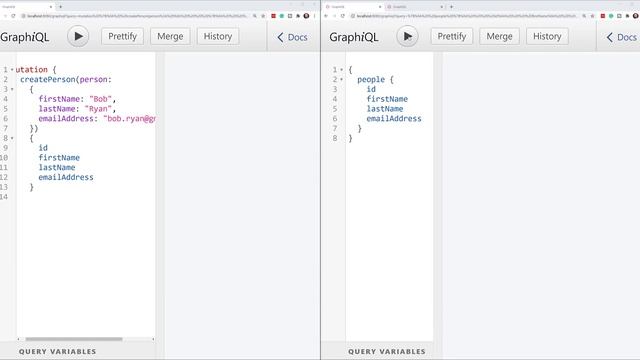
Task: Click red extension icon in right browser toolbar
Action: pyautogui.click(x=603, y=16)
